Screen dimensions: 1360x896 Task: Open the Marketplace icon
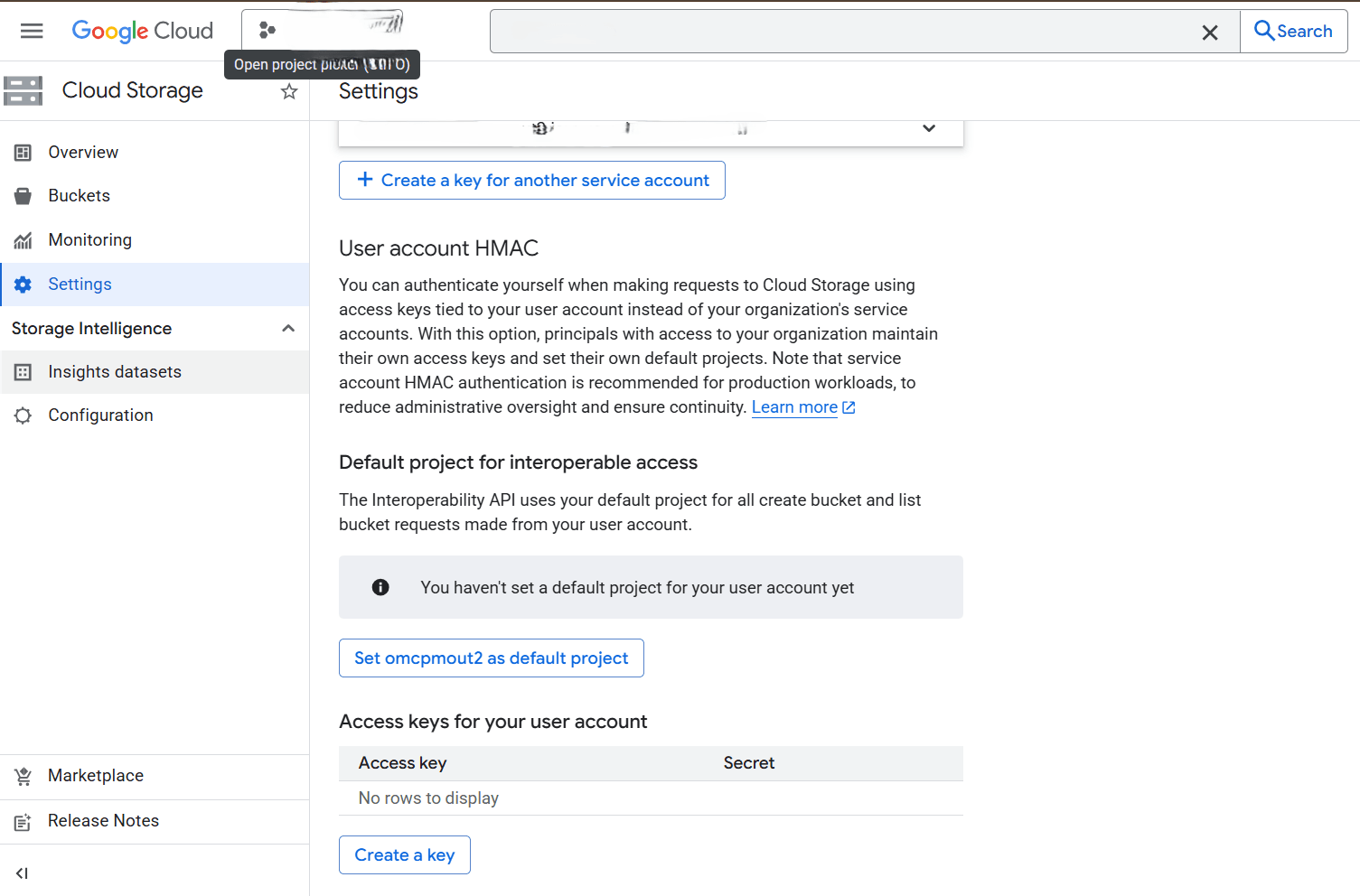(23, 775)
